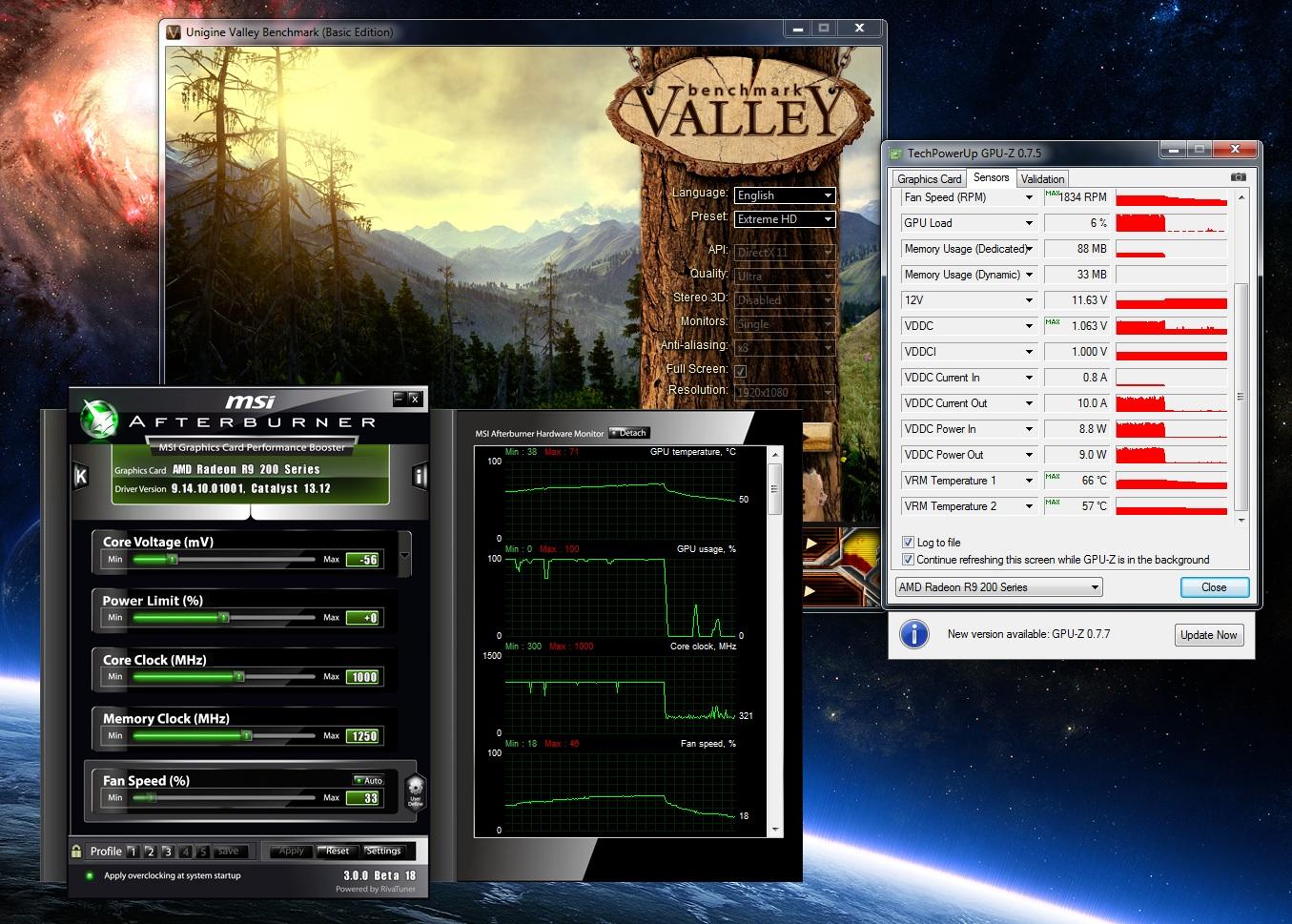Screen dimensions: 1292x924
Task: Click the GPU-Z sensors vertical scrollbar
Action: pyautogui.click(x=1241, y=396)
